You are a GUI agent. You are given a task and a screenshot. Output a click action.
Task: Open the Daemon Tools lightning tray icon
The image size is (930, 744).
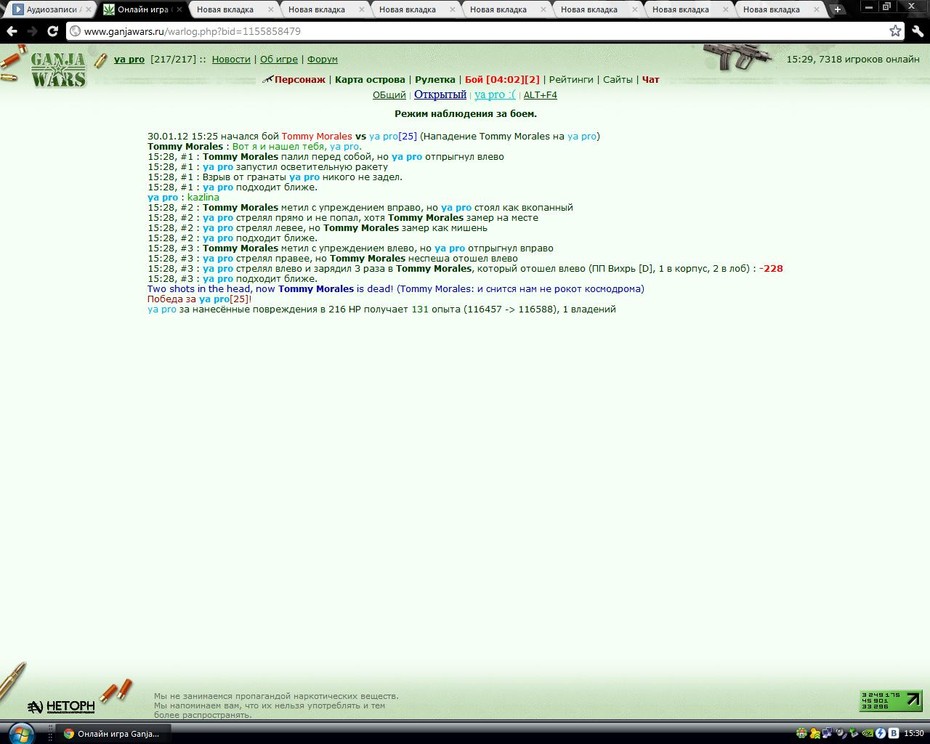[x=881, y=733]
